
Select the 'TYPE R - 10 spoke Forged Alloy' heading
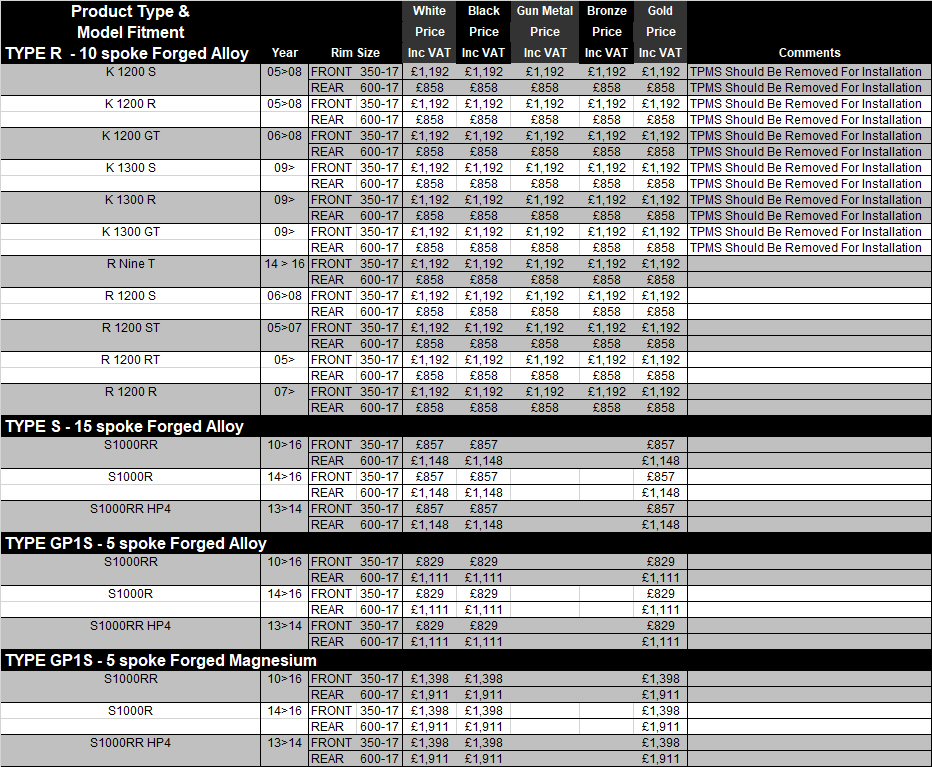(127, 54)
